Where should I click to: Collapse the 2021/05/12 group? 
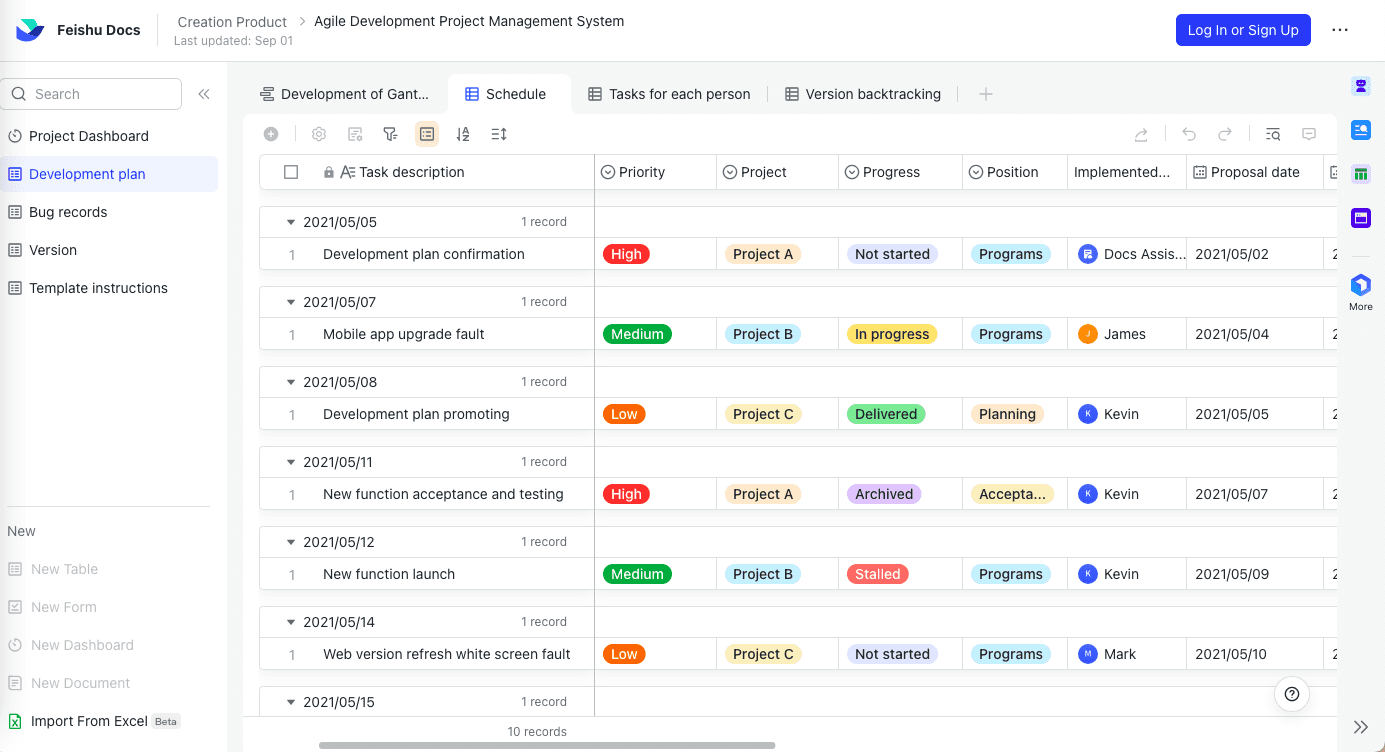coord(291,542)
